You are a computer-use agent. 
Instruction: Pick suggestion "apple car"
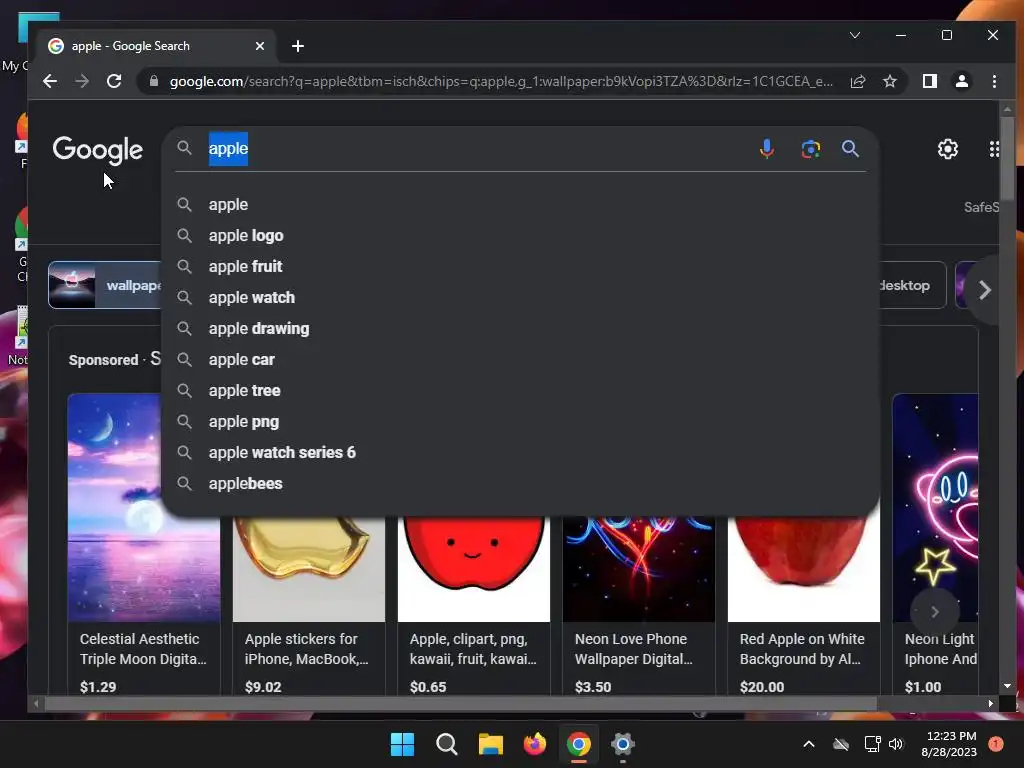520,360
